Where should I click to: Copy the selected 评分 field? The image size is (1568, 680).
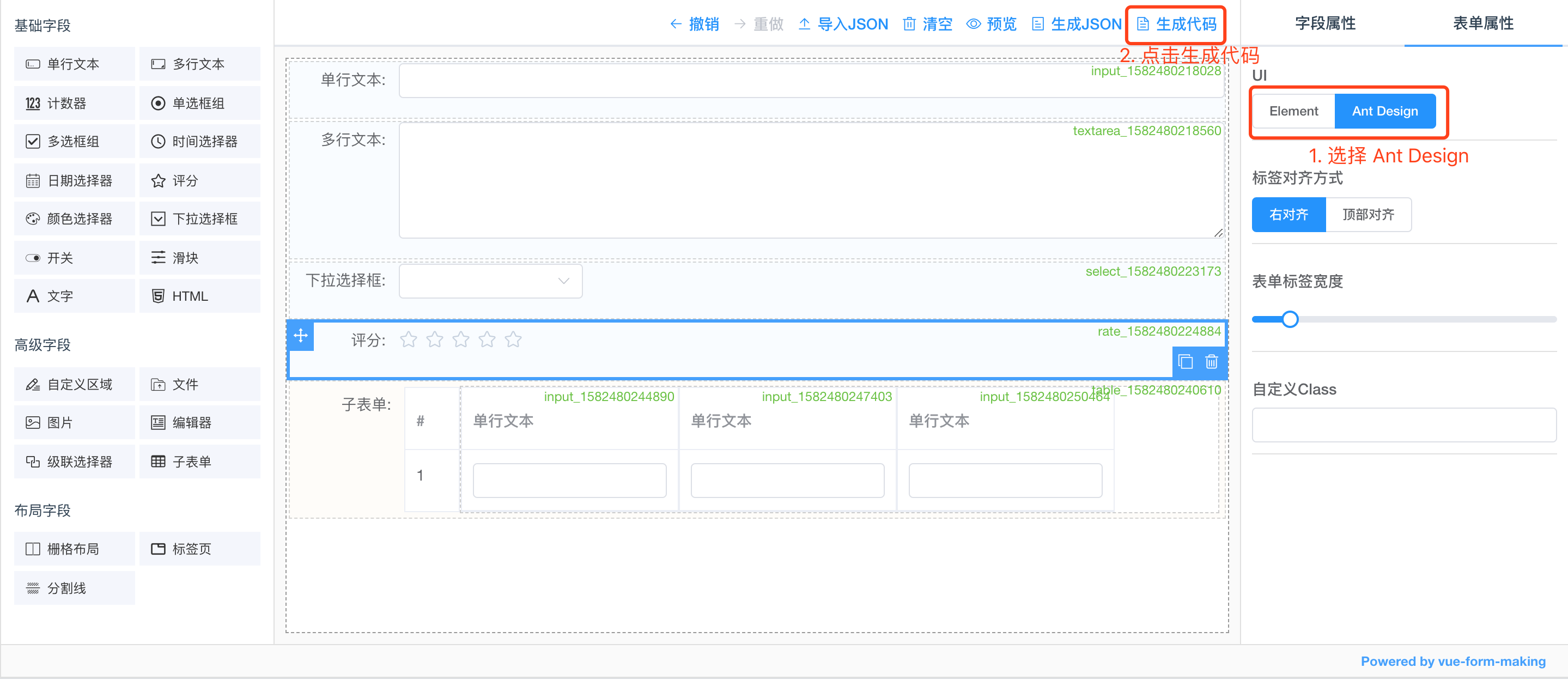click(1185, 362)
